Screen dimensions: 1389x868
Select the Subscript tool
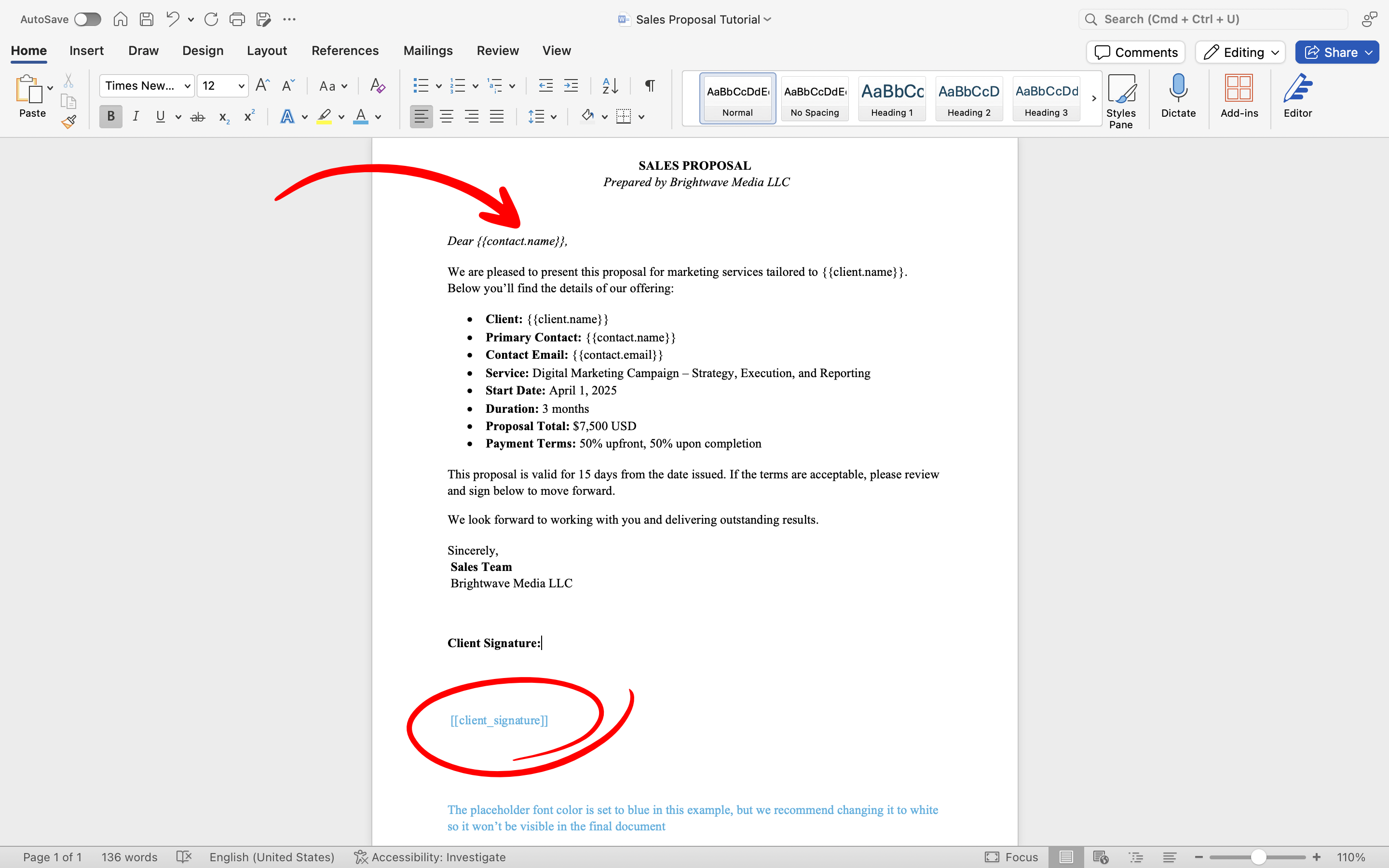click(x=223, y=117)
